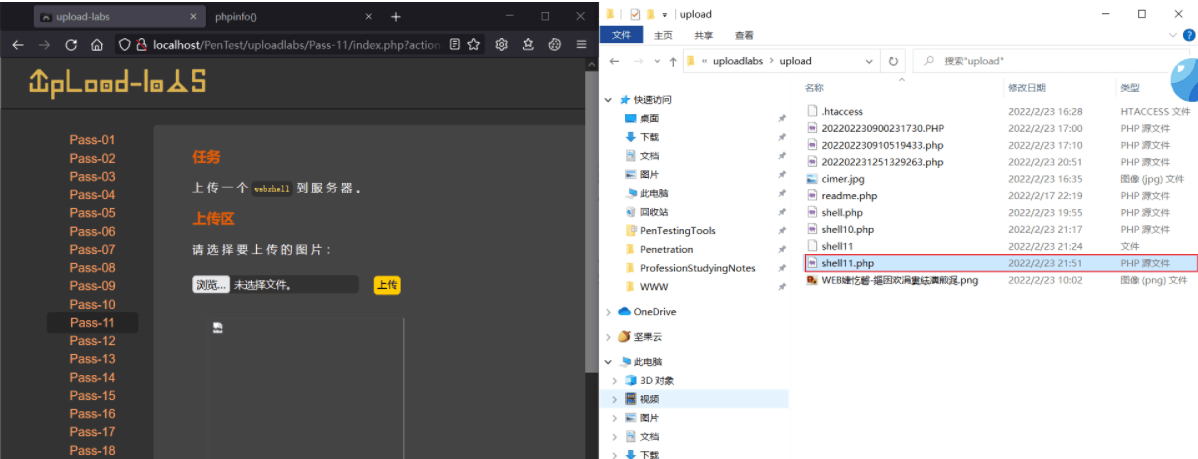Viewport: 1198px width, 459px height.
Task: Click the PNG file icon at list bottom
Action: coord(812,280)
